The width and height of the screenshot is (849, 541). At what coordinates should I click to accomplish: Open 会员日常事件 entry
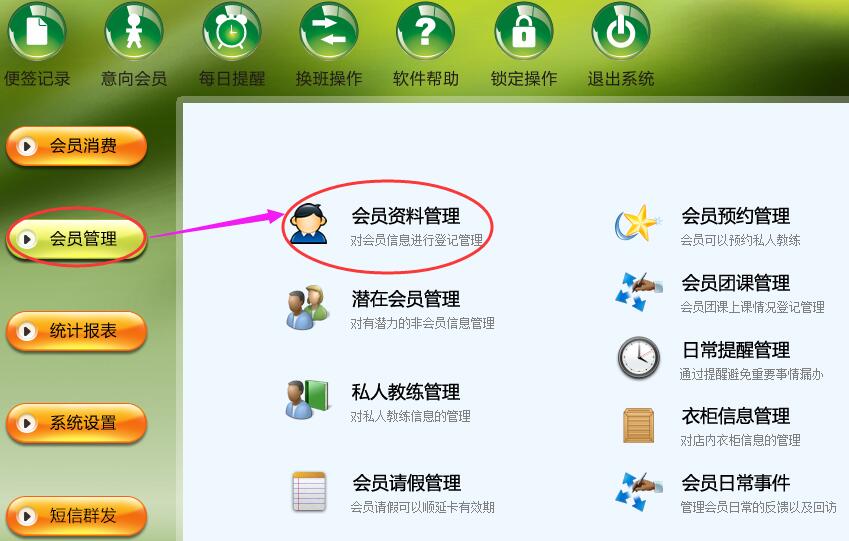click(x=735, y=483)
